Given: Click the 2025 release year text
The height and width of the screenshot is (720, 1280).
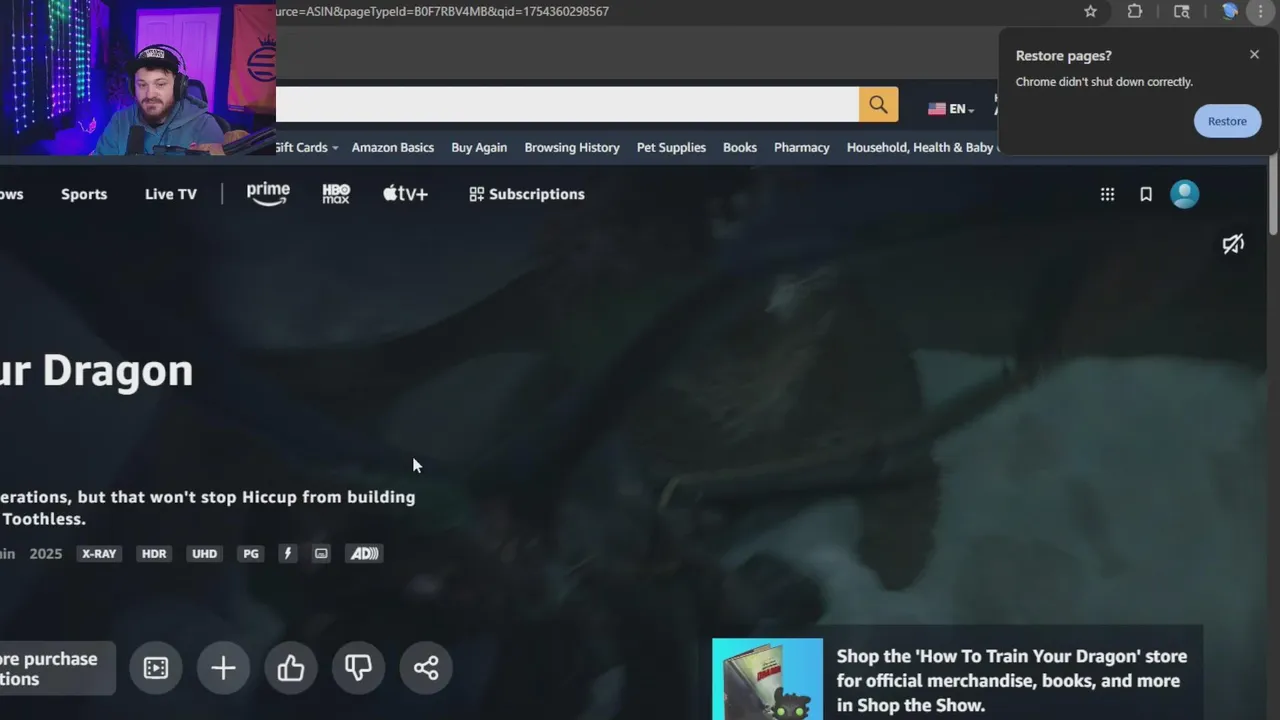Looking at the screenshot, I should [46, 553].
